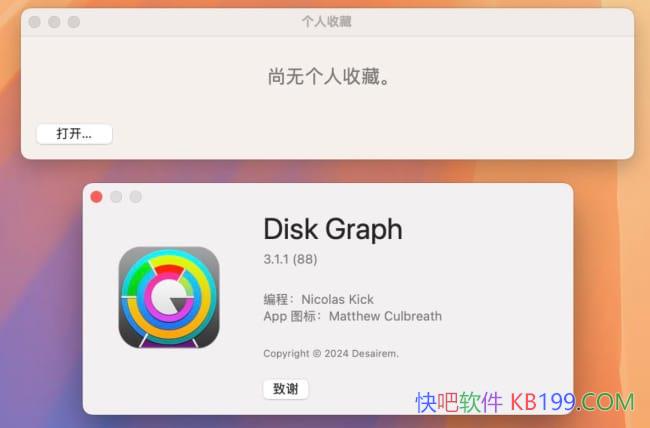
Task: Click the 尚无个人收藏。 message
Action: [329, 77]
